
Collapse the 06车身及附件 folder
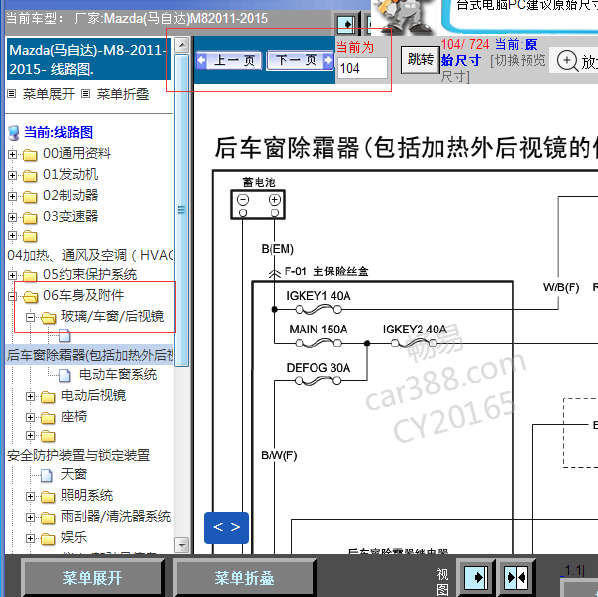[12, 296]
